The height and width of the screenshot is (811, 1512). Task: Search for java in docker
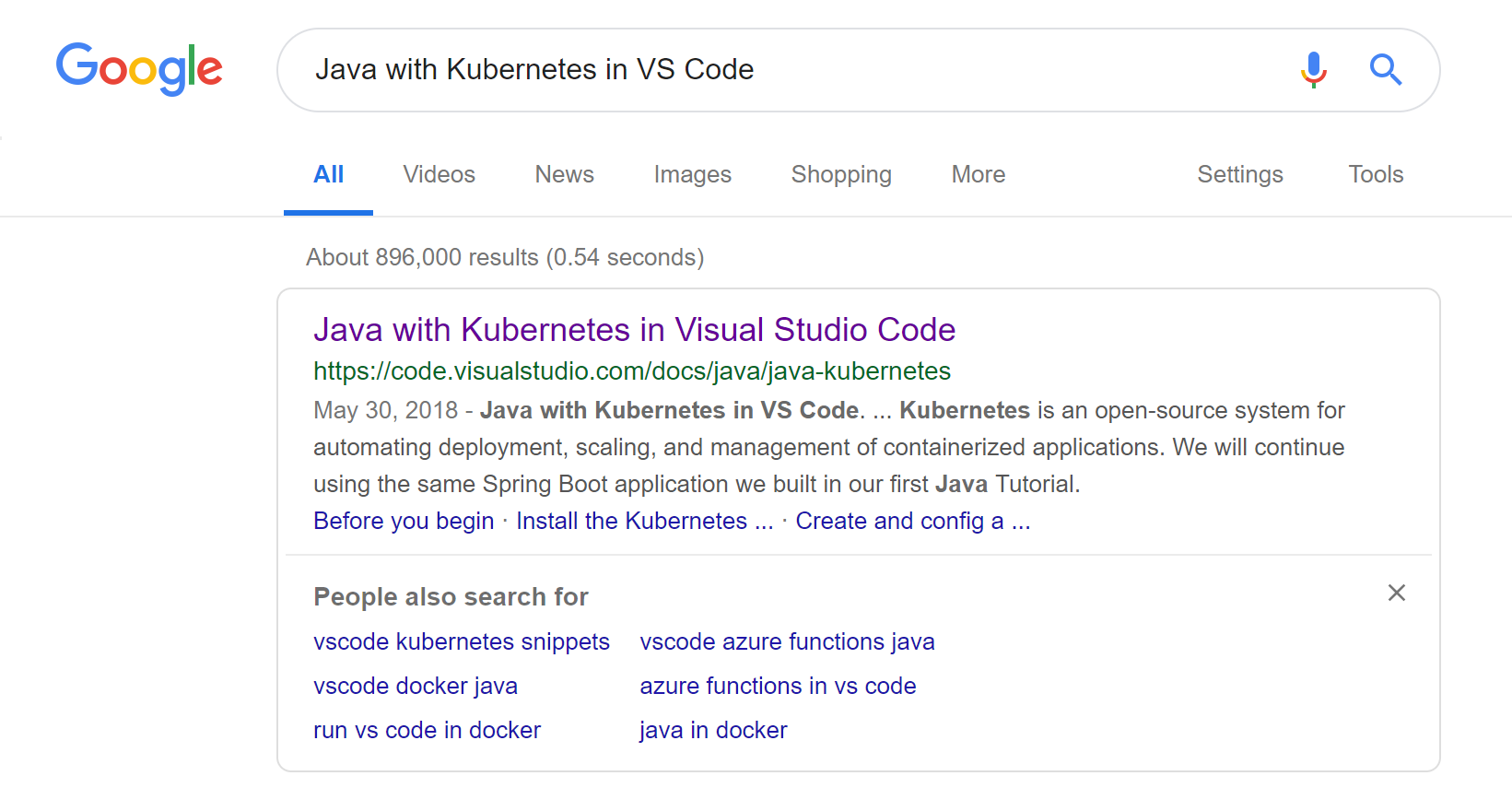[713, 730]
